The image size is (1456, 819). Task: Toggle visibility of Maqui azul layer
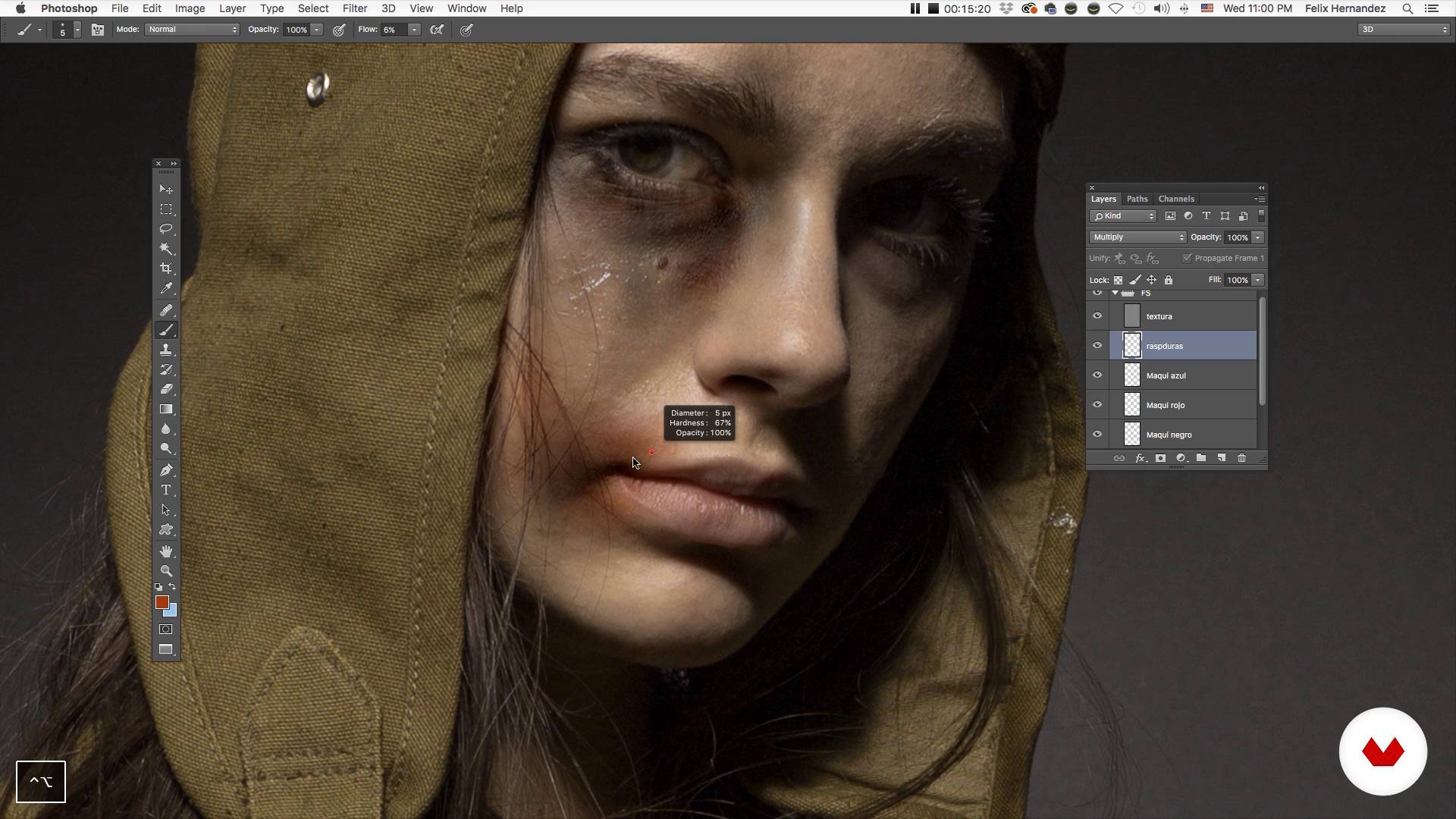point(1097,375)
